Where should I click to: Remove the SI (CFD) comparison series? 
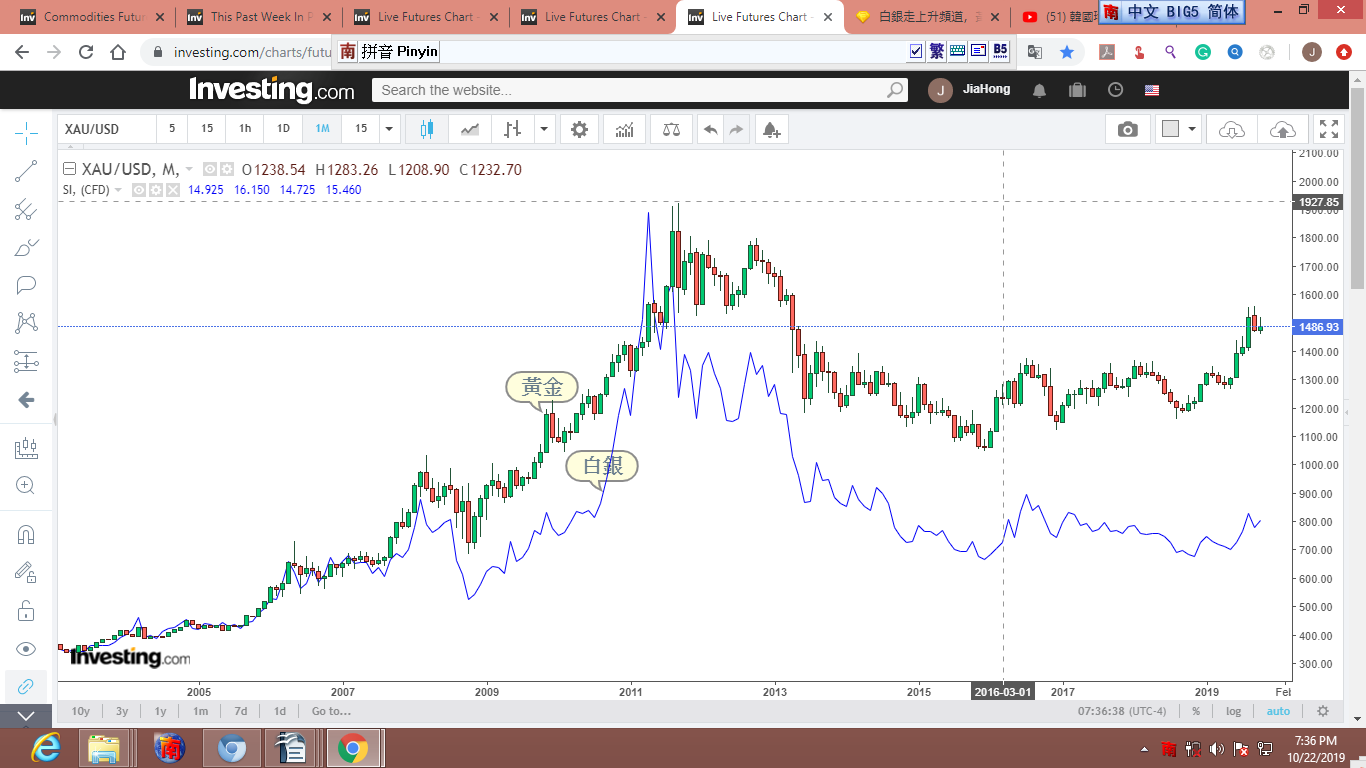coord(172,190)
